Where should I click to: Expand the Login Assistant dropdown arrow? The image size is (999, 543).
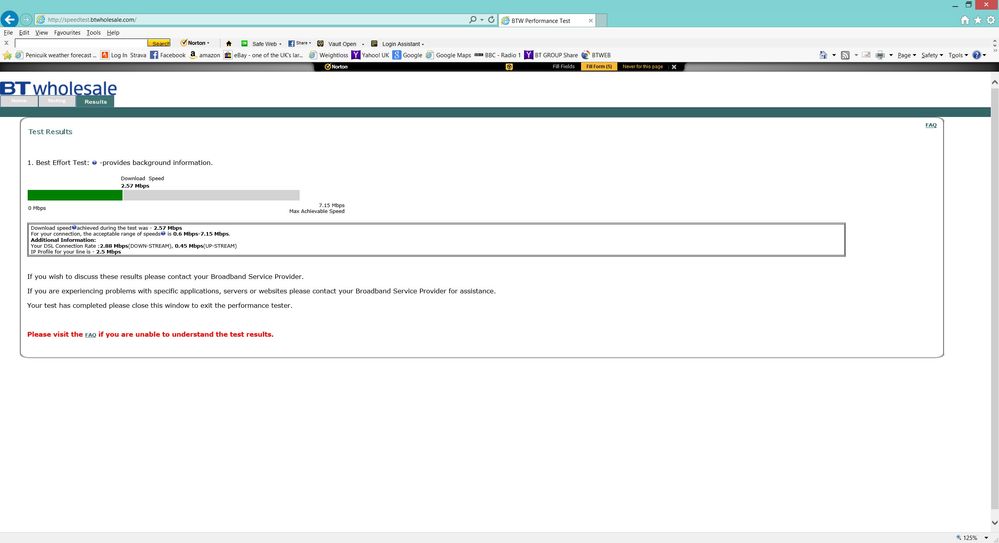(423, 44)
